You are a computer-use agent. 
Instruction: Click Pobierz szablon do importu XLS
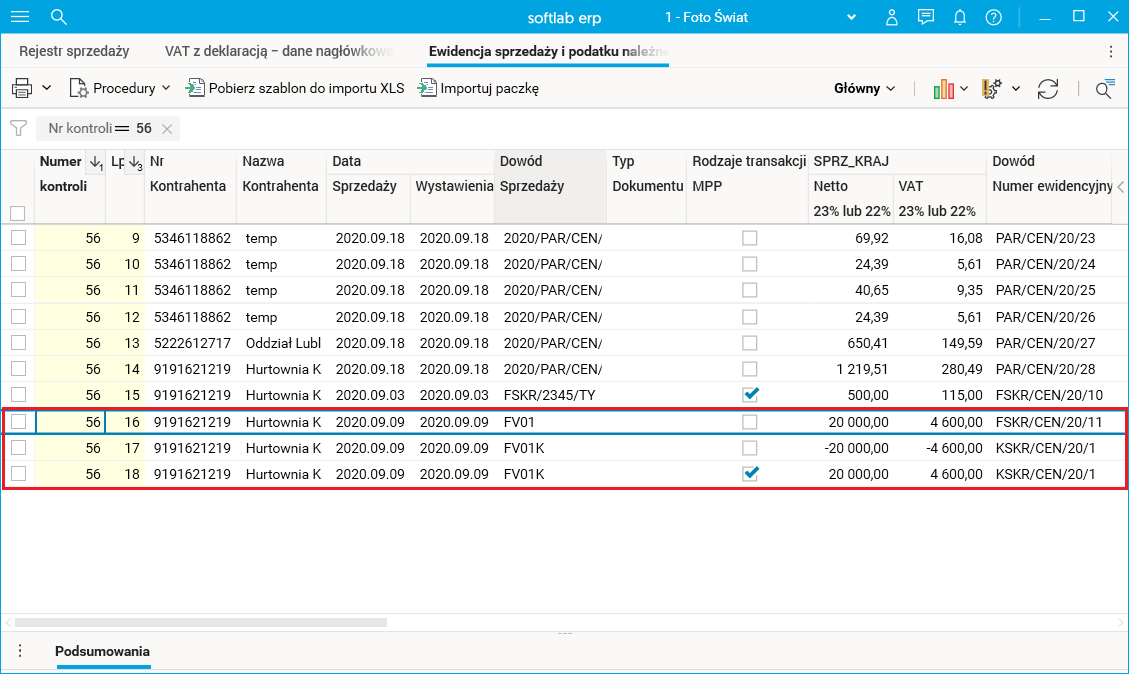295,89
